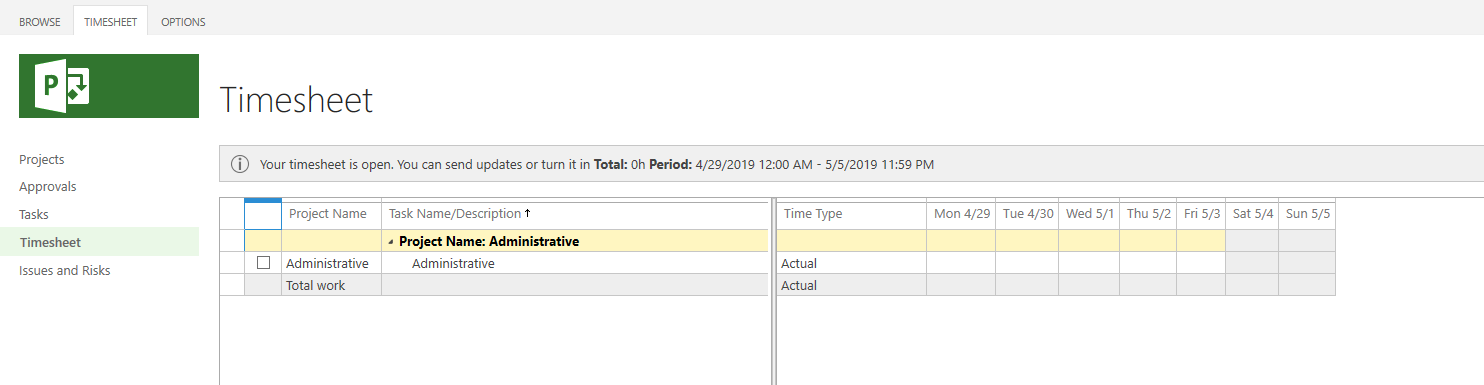Collapse the Project Name: Administrative group
The height and width of the screenshot is (385, 1484).
click(391, 242)
